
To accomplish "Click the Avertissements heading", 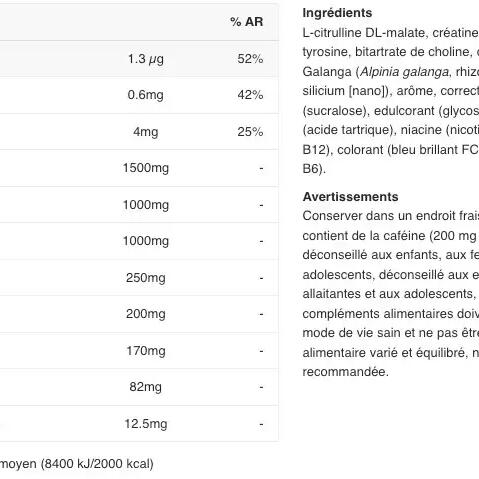I will tap(350, 197).
